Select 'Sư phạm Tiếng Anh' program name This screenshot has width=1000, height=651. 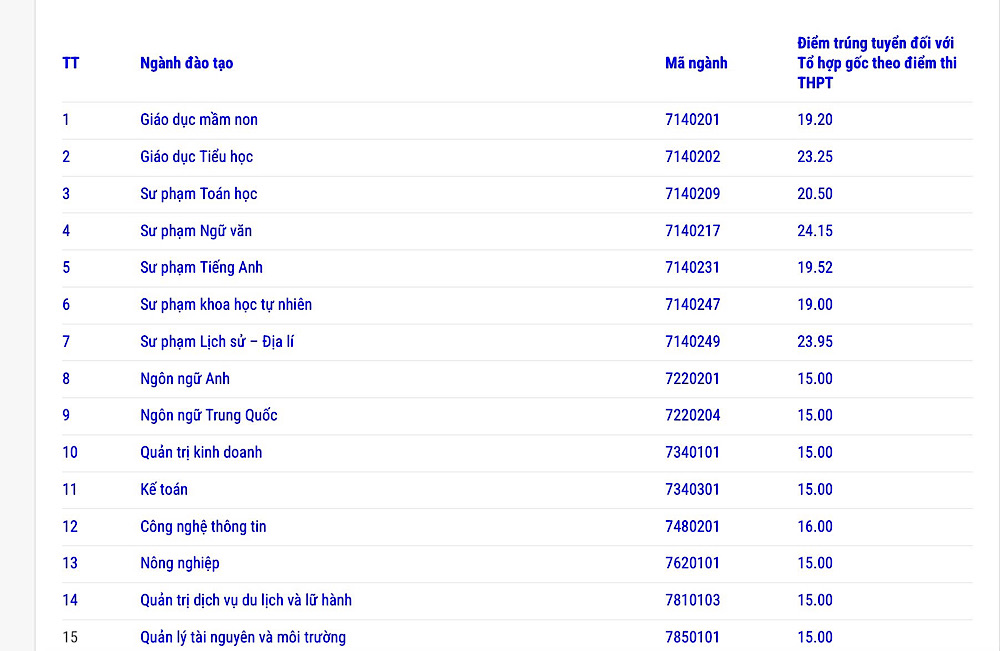[201, 268]
